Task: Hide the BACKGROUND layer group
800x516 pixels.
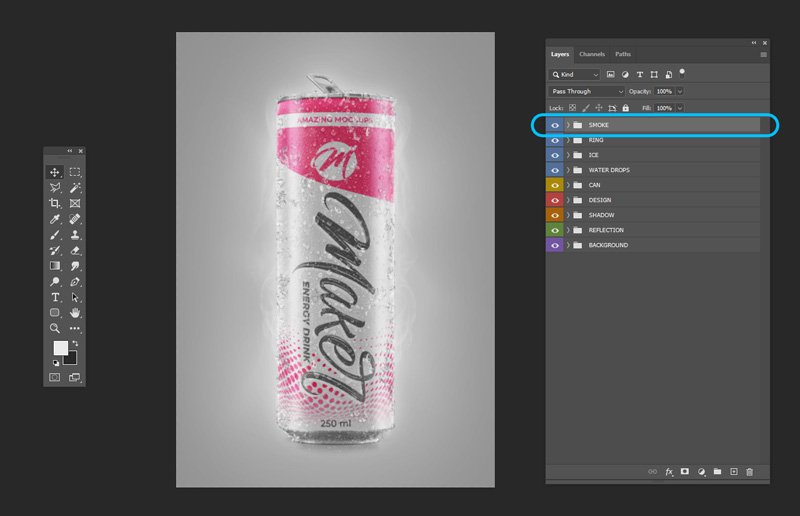Action: coord(555,245)
